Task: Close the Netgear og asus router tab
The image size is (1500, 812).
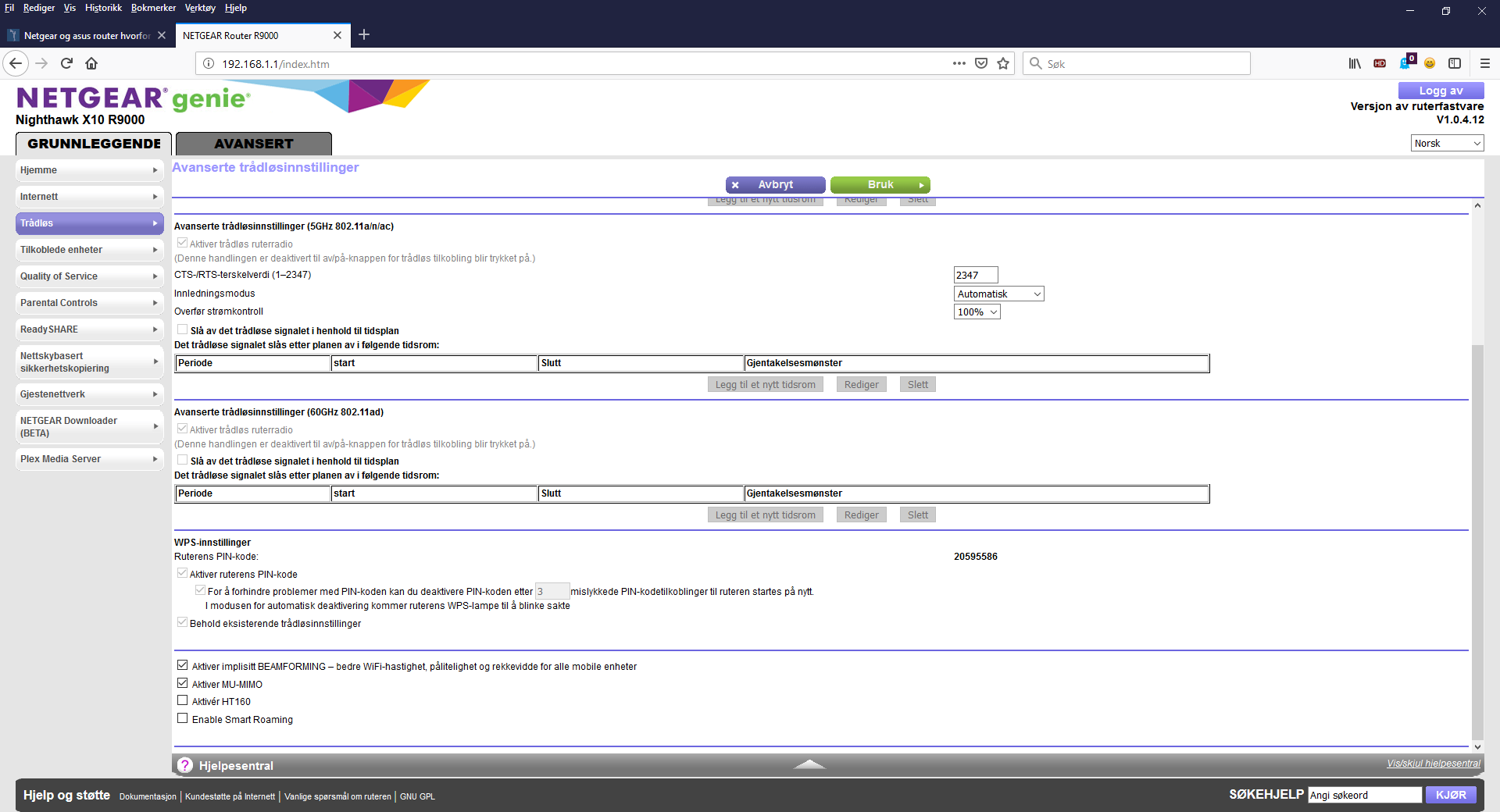Action: tap(162, 35)
